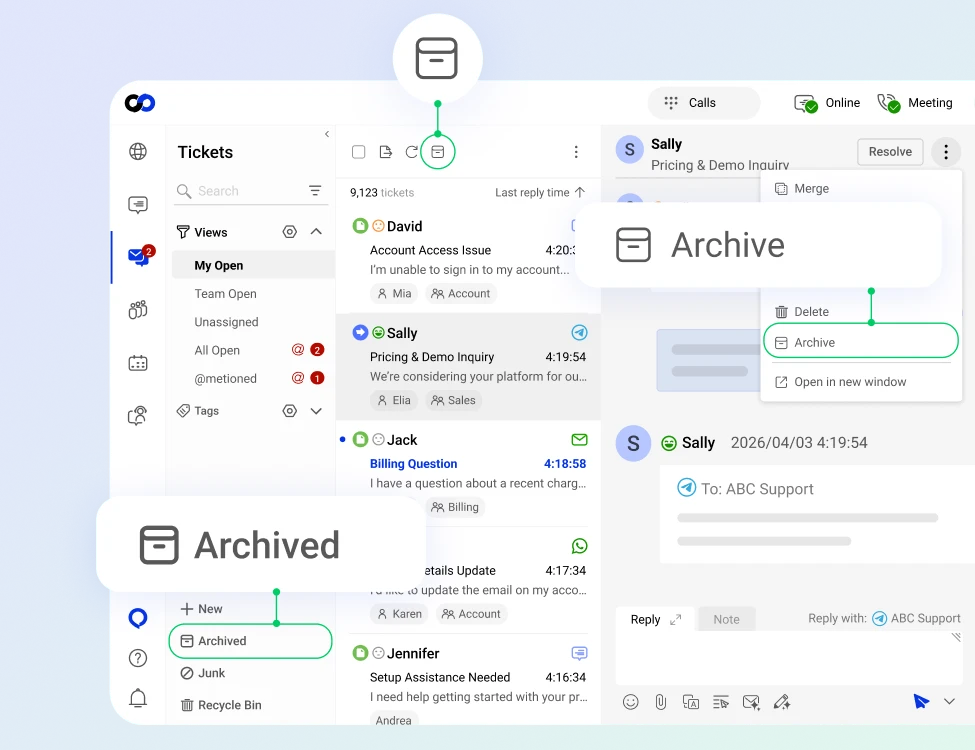Viewport: 975px width, 750px height.
Task: Open the tickets mail icon with badge 2
Action: click(x=139, y=256)
